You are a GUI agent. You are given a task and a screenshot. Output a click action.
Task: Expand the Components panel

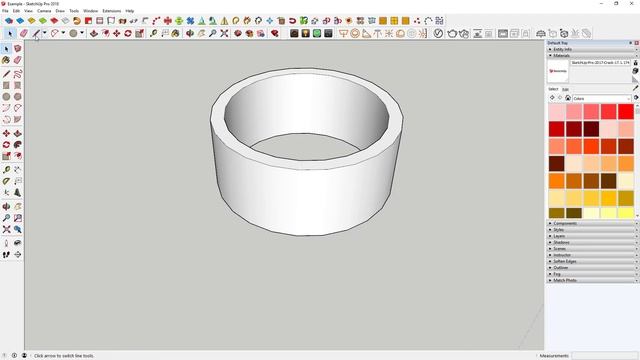[592, 224]
